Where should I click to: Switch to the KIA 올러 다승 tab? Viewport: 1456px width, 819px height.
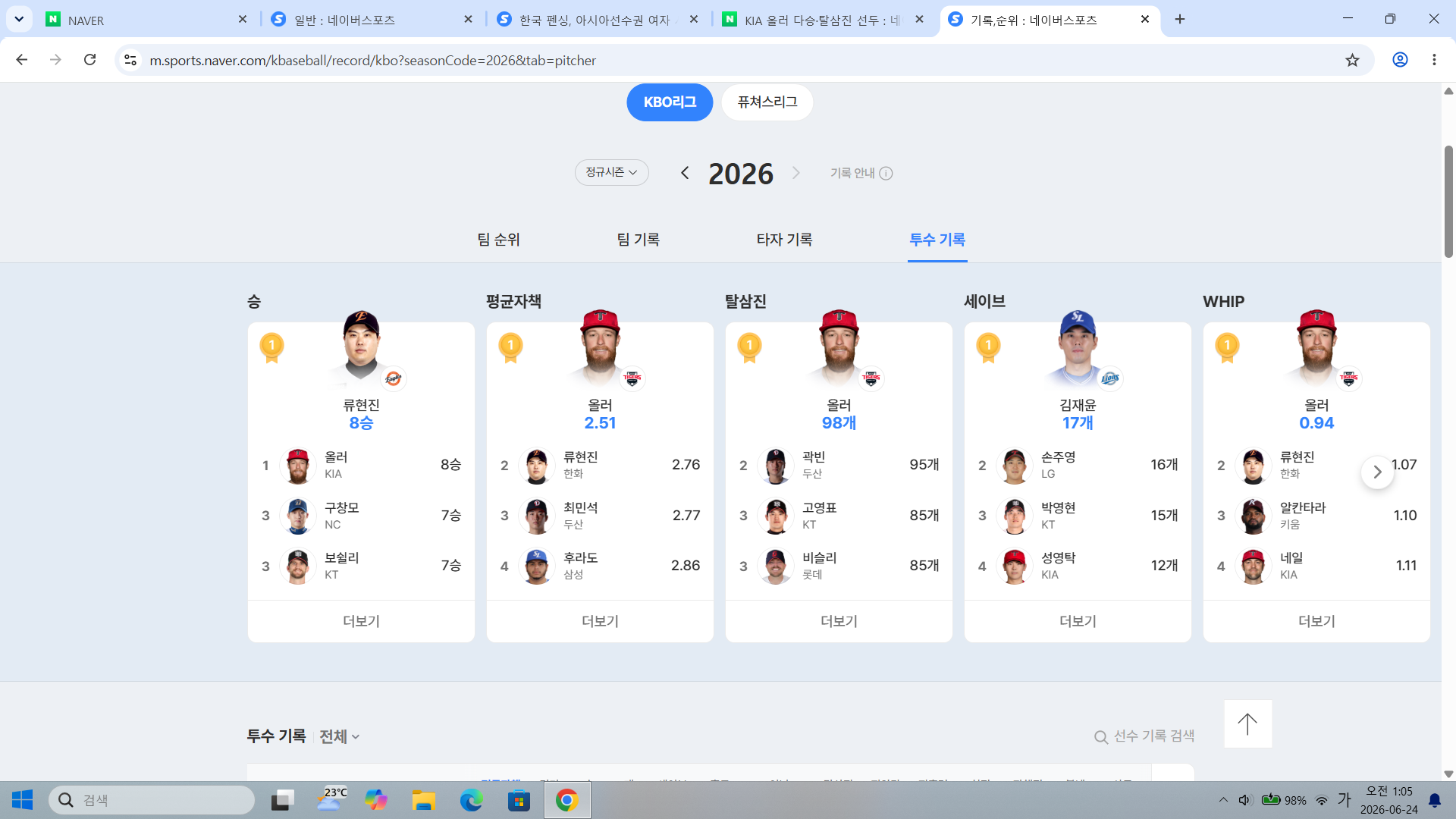pyautogui.click(x=824, y=20)
